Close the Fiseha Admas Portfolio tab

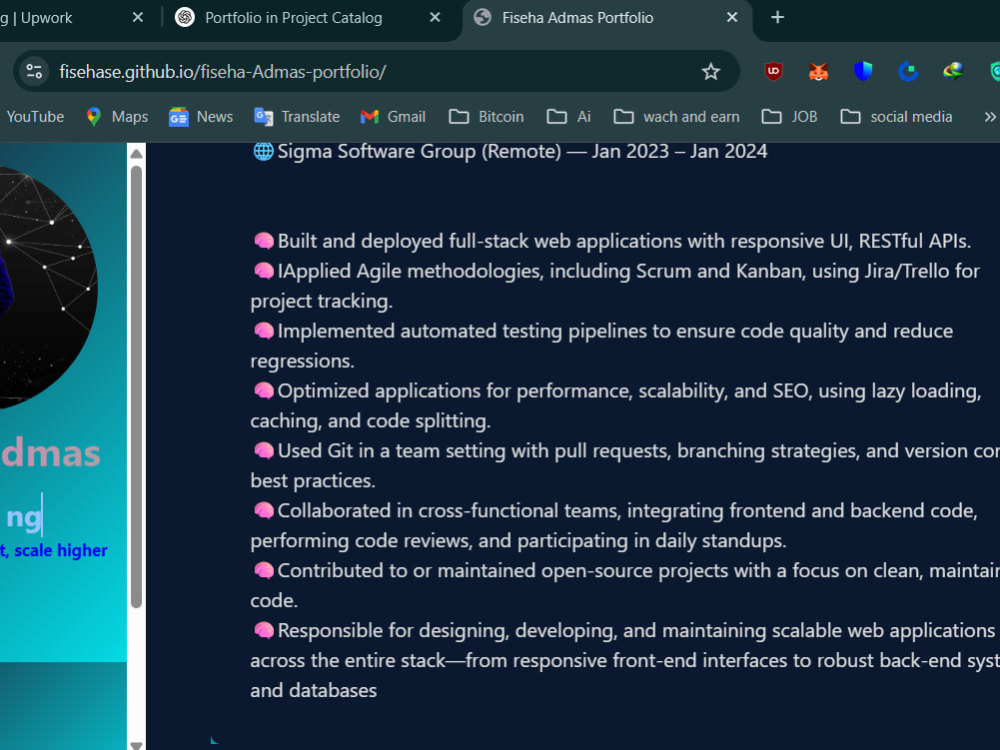click(732, 17)
